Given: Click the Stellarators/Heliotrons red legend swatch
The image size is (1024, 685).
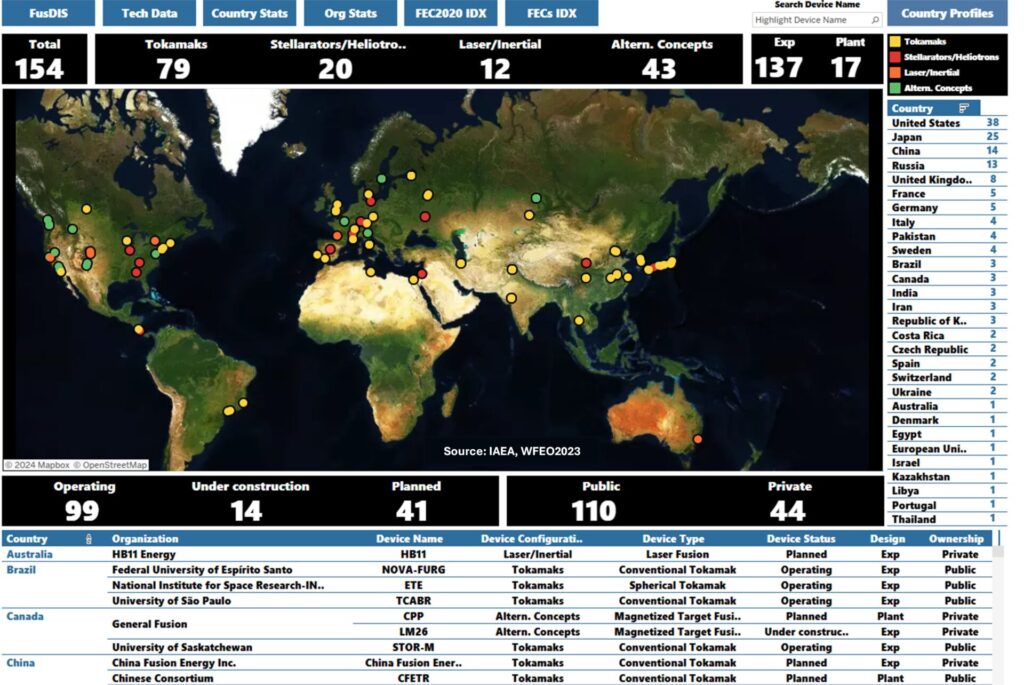Looking at the screenshot, I should coord(894,56).
